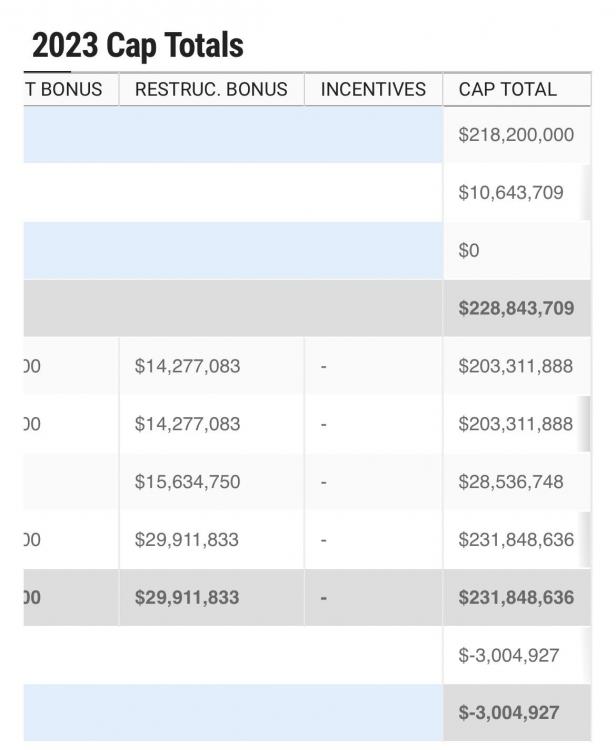Click the RESTRUC. BONUS column header
This screenshot has height=750, width=616.
[x=211, y=89]
